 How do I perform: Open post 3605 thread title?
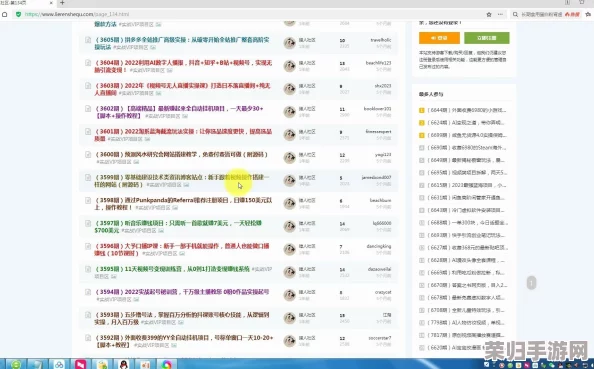tap(182, 43)
